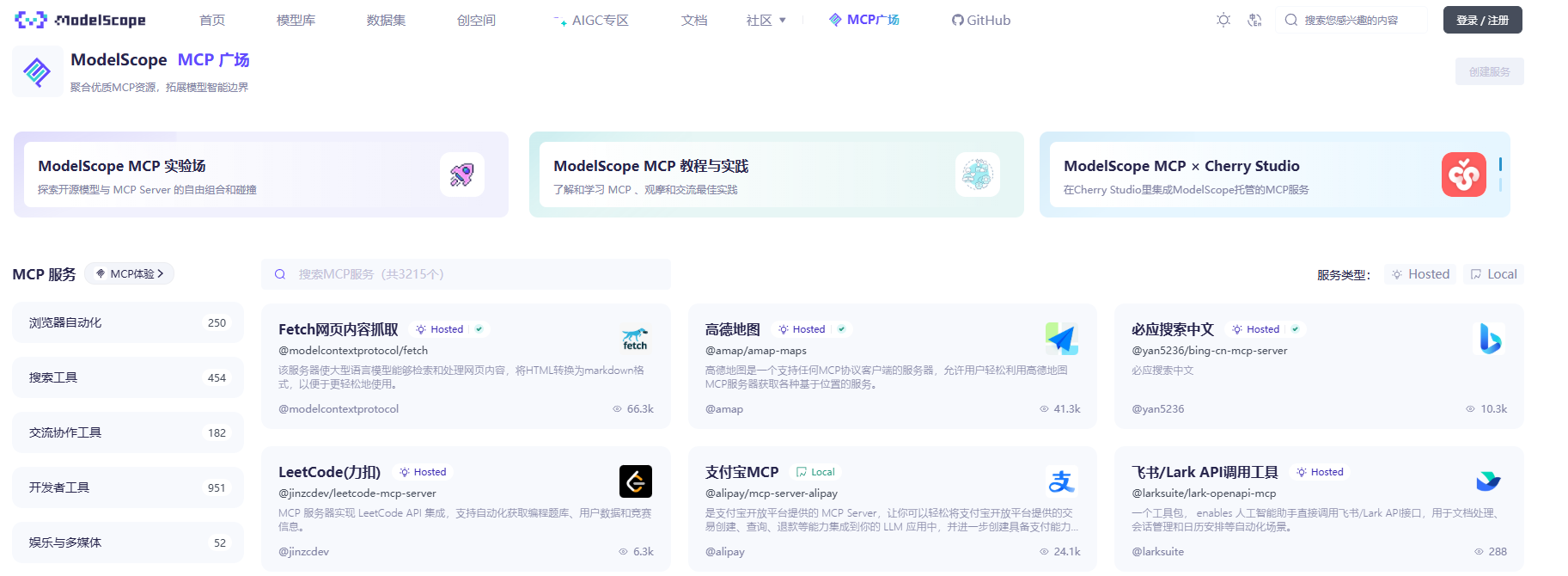Click the Bing logo on 必应搜索中文 card

tap(1489, 339)
